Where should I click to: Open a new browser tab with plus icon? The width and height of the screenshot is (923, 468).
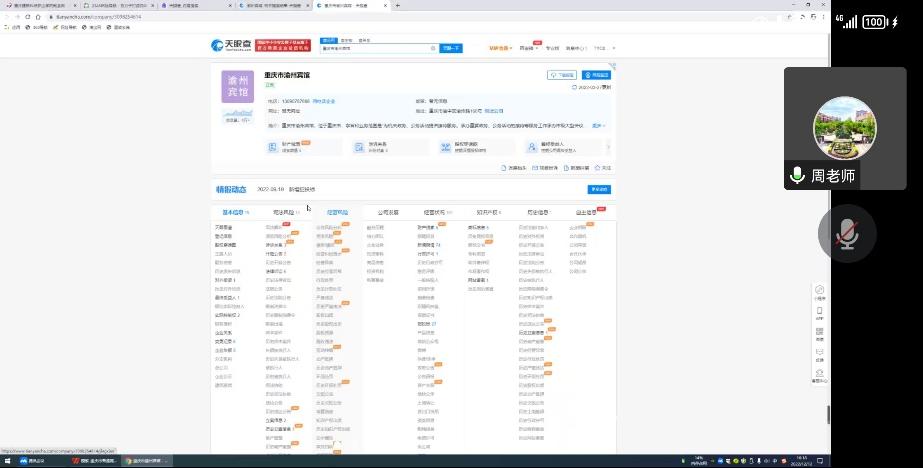400,5
